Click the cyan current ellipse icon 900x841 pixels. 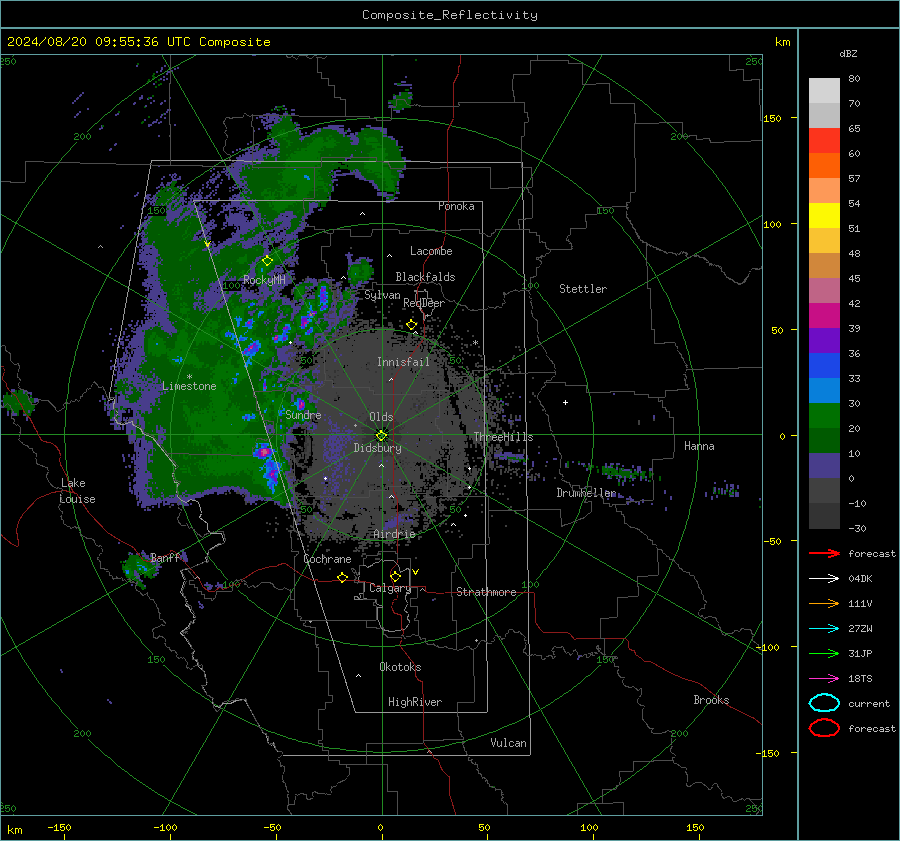(x=824, y=703)
